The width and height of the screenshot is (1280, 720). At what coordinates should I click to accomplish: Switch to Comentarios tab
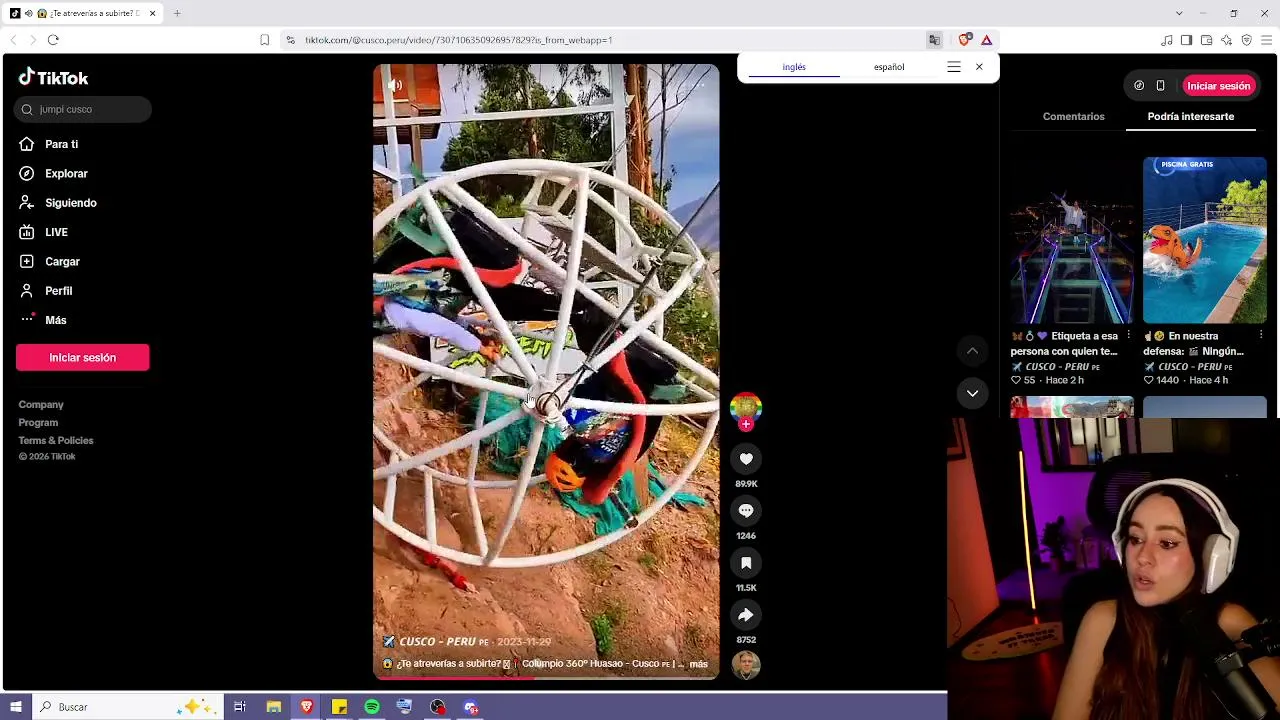[1074, 117]
